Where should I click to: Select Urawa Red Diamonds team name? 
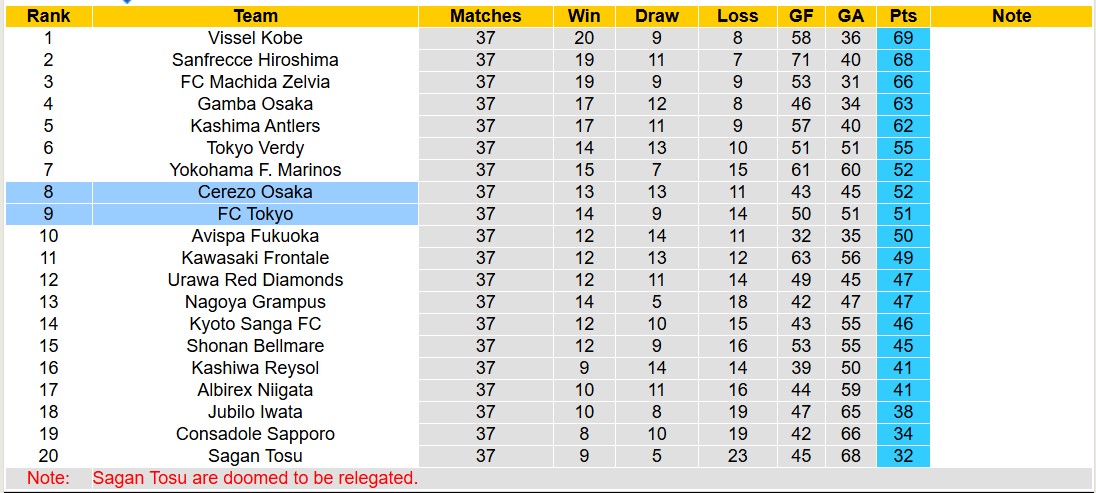(255, 280)
